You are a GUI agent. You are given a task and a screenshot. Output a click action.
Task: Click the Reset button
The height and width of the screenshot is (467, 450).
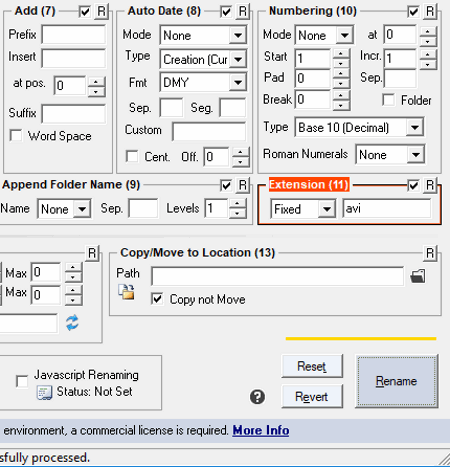[312, 366]
